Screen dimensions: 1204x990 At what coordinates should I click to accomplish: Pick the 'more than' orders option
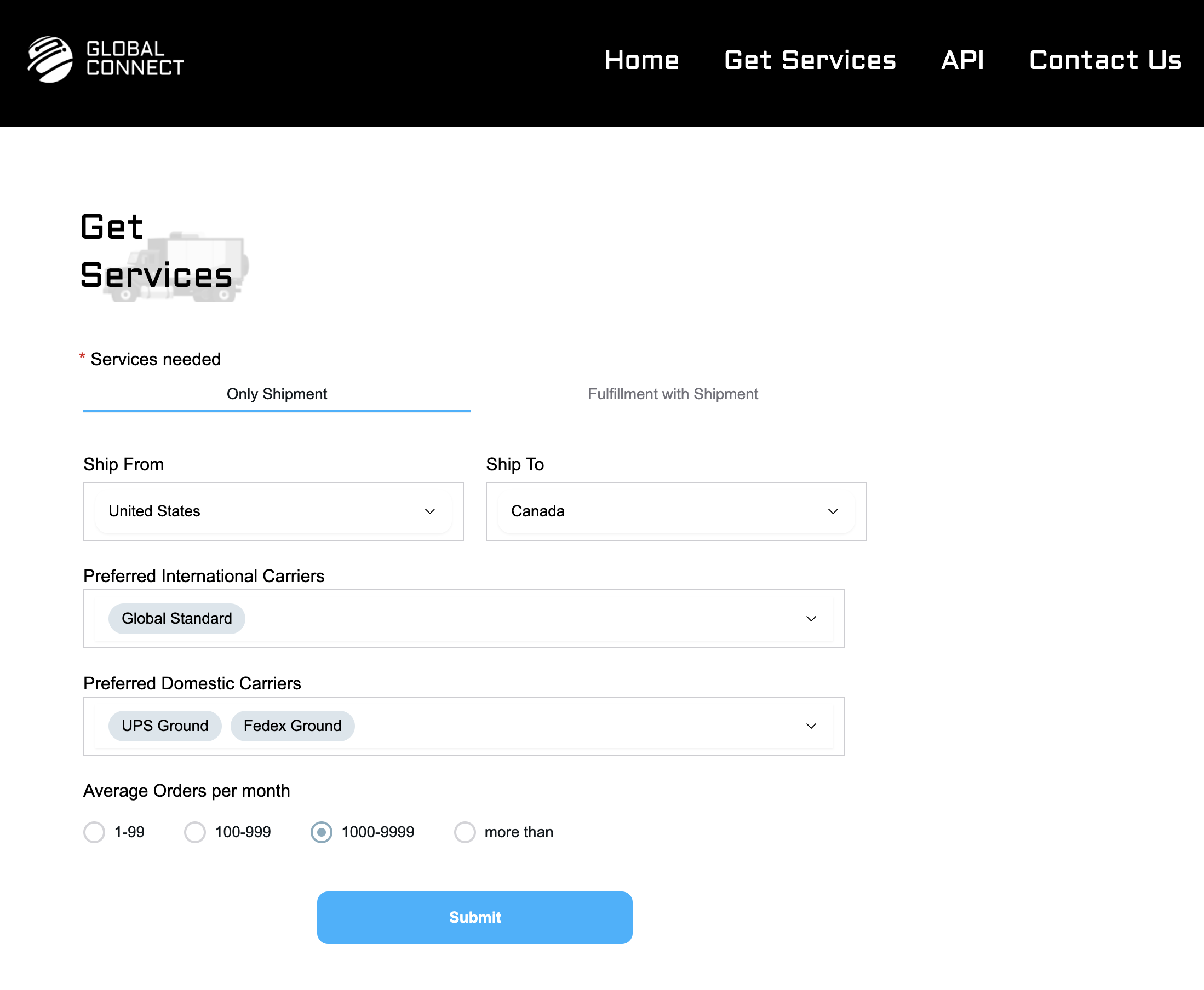(465, 832)
